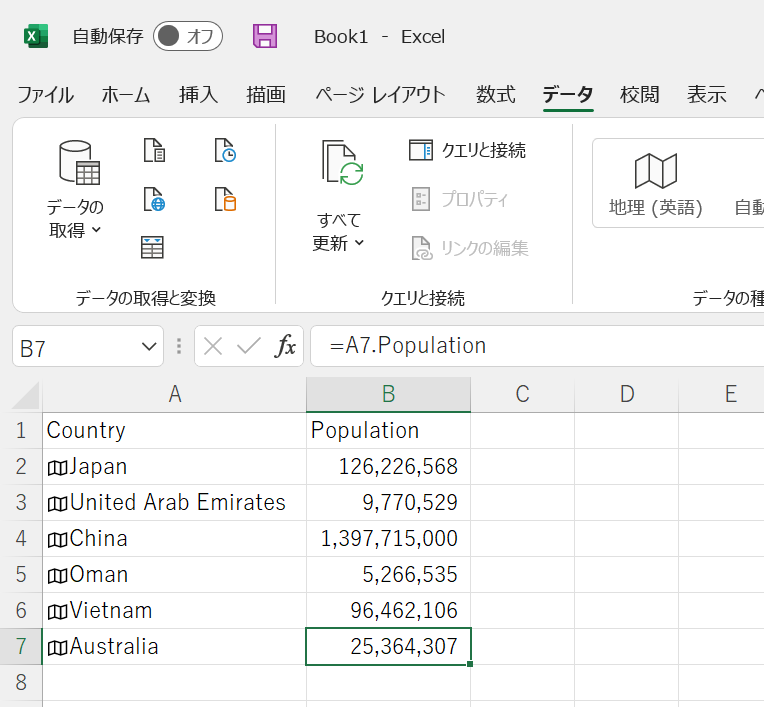Select the Country header cell

coord(174,431)
